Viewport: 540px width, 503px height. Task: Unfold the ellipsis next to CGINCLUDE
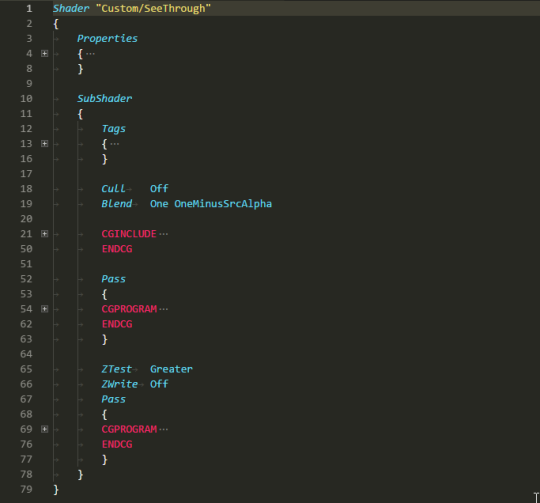click(164, 234)
